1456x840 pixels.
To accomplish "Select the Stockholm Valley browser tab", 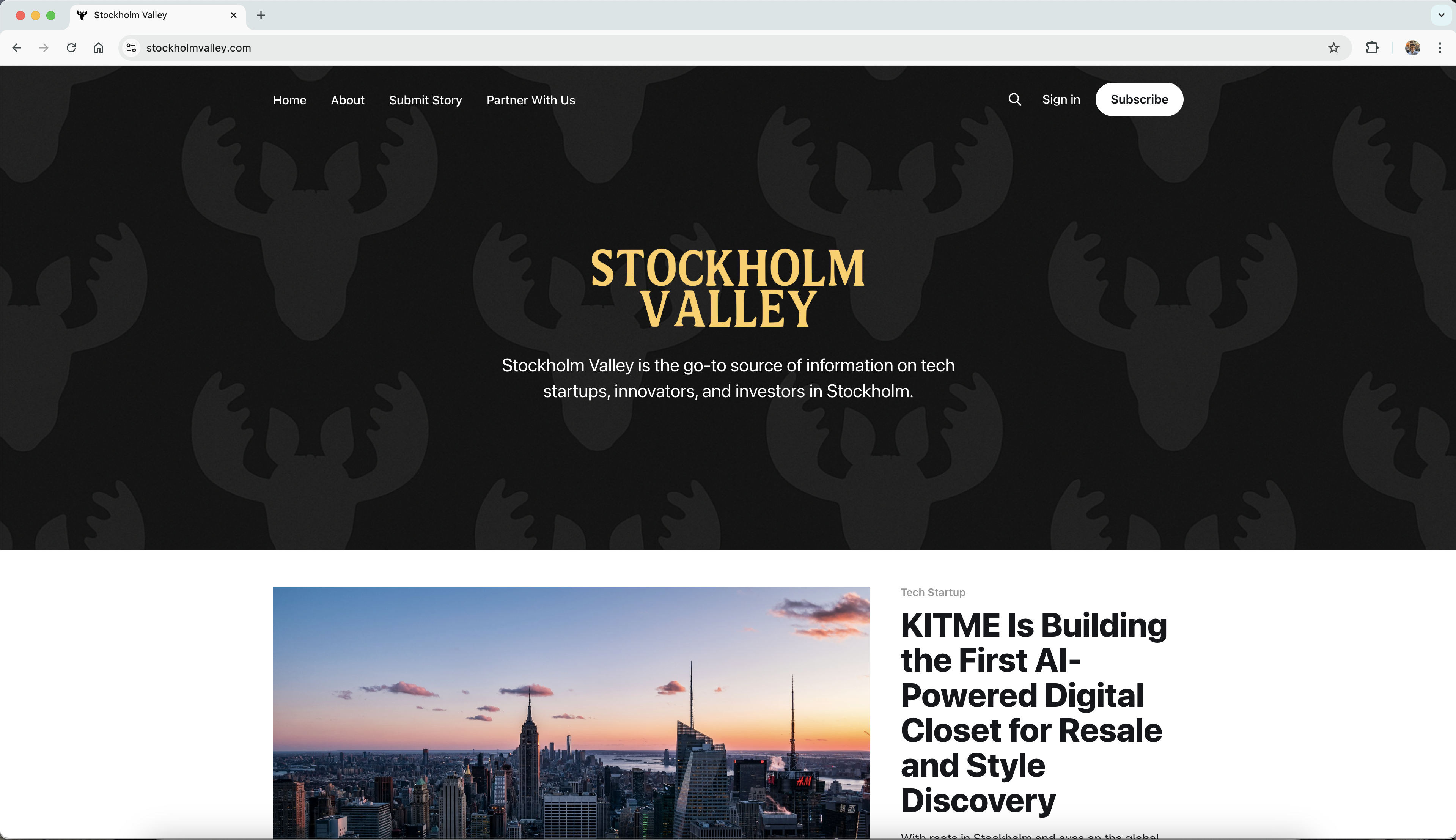I will 157,16.
